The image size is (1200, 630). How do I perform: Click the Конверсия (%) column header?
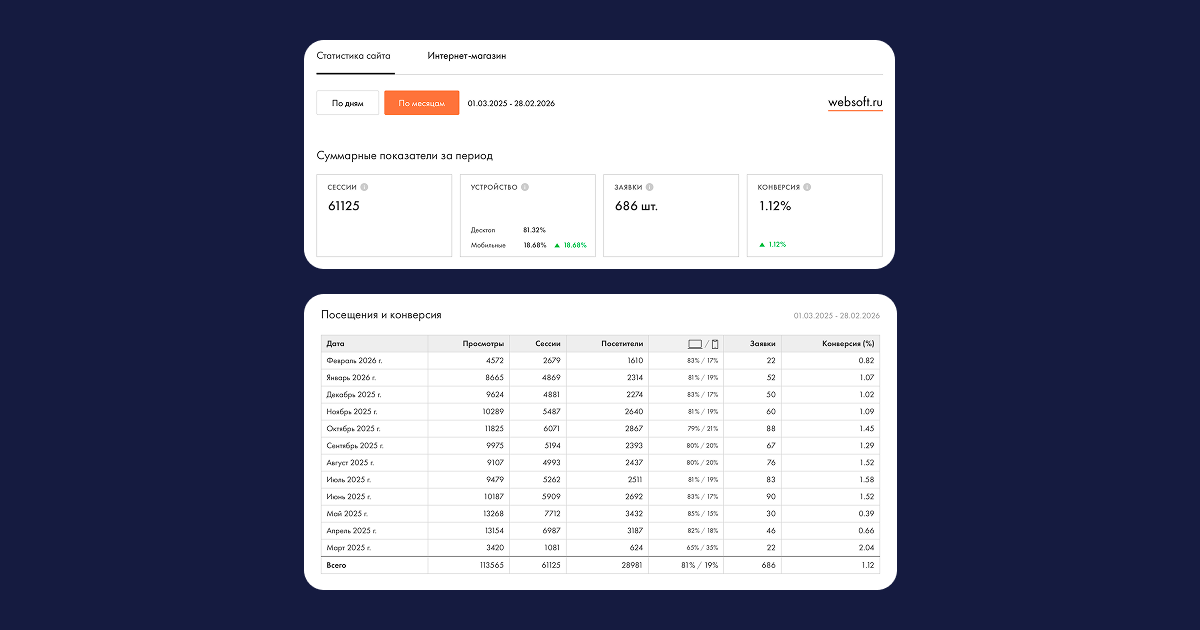click(848, 344)
